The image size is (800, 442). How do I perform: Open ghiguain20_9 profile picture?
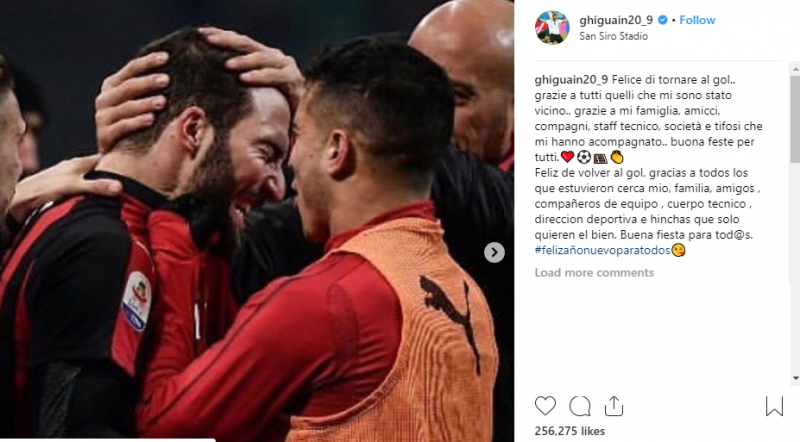click(552, 28)
